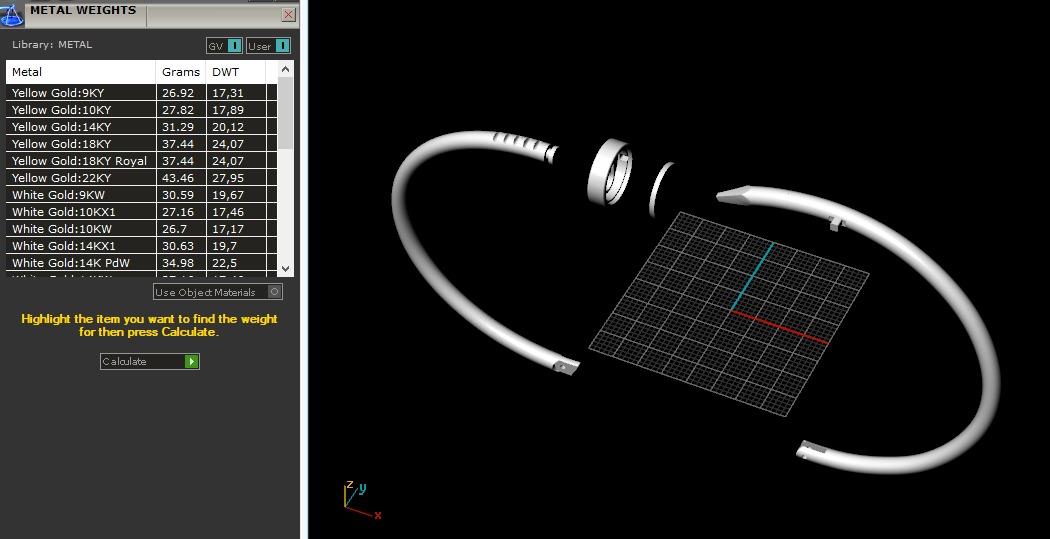1050x539 pixels.
Task: Select the Yellow Gold:10KY row
Action: coord(141,110)
